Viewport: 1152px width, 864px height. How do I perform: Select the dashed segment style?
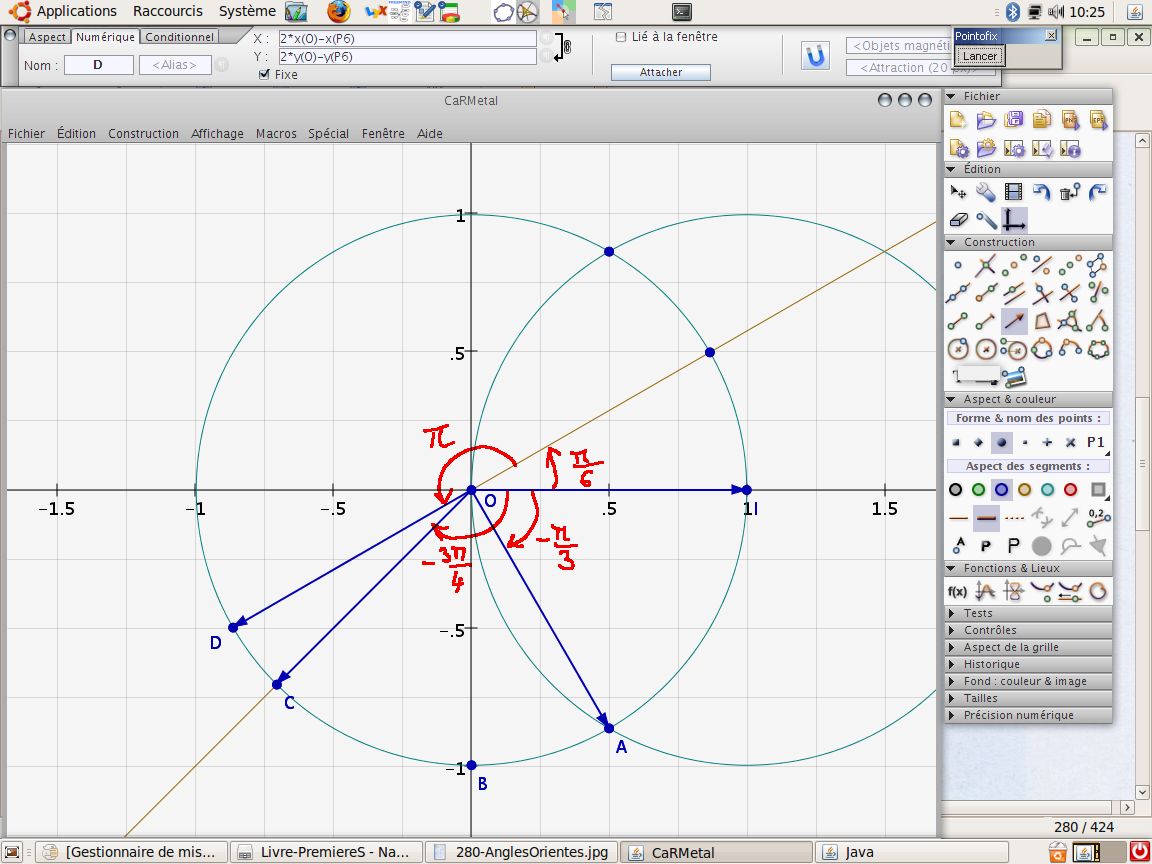[x=1014, y=518]
